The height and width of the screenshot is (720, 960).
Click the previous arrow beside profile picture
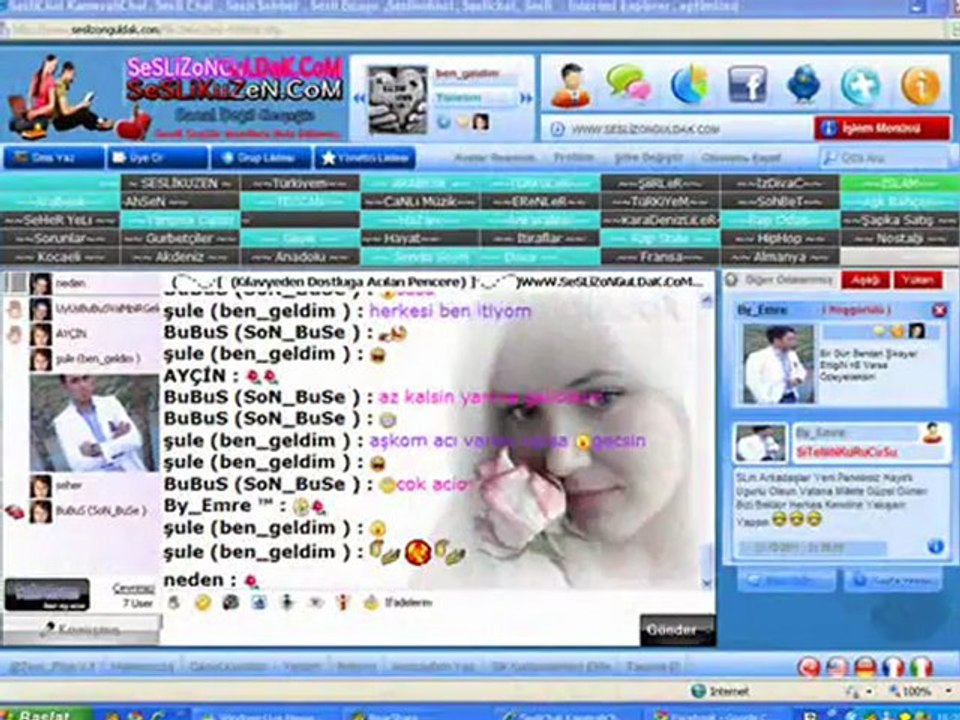point(359,98)
